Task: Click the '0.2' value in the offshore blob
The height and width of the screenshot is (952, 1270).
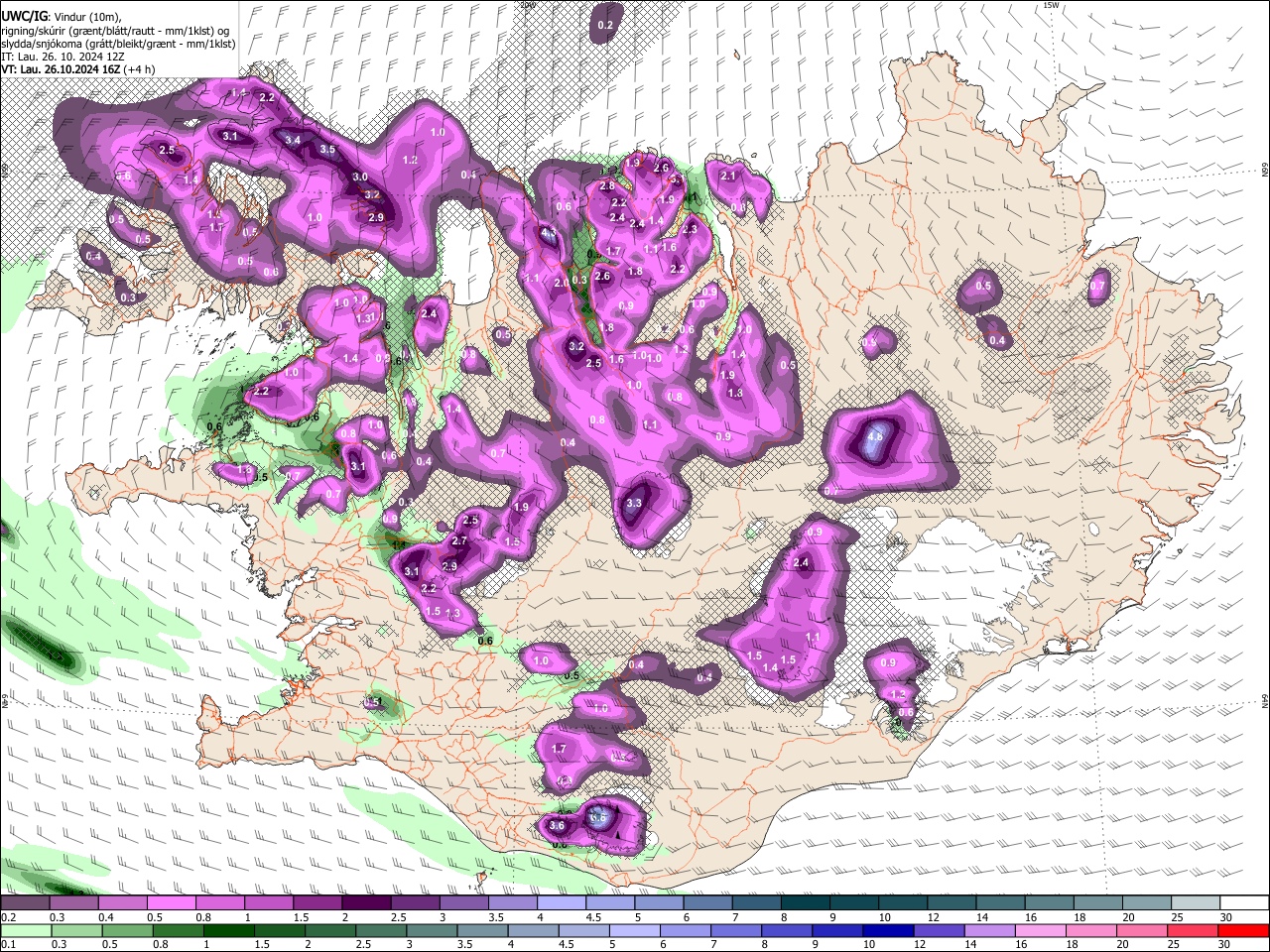Action: point(605,25)
